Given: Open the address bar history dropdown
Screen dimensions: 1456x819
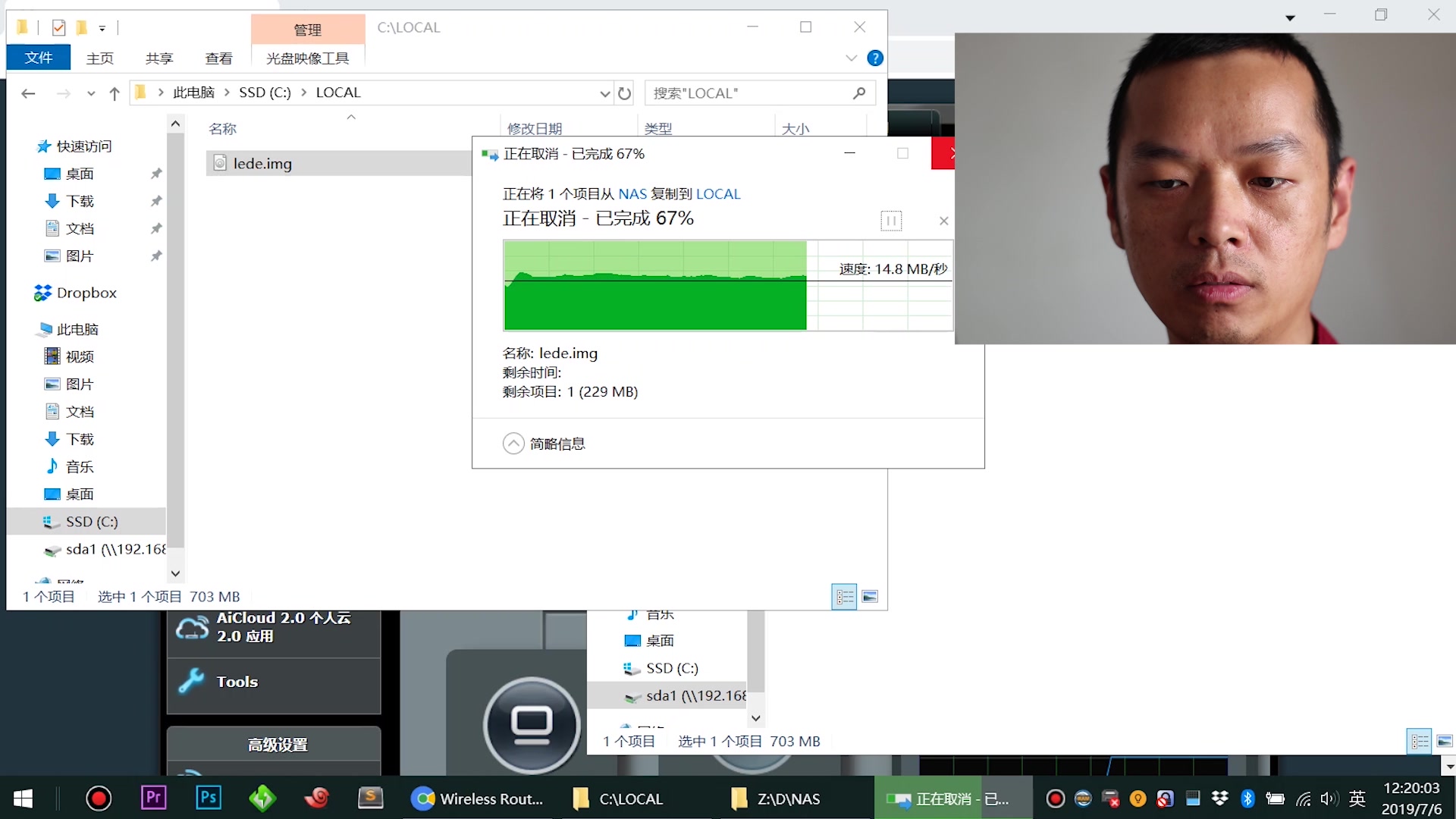Looking at the screenshot, I should [x=604, y=93].
